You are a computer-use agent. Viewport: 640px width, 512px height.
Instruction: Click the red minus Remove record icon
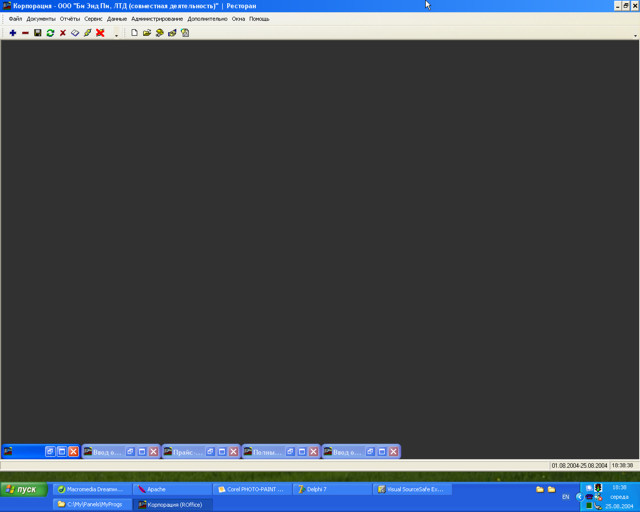[x=25, y=33]
